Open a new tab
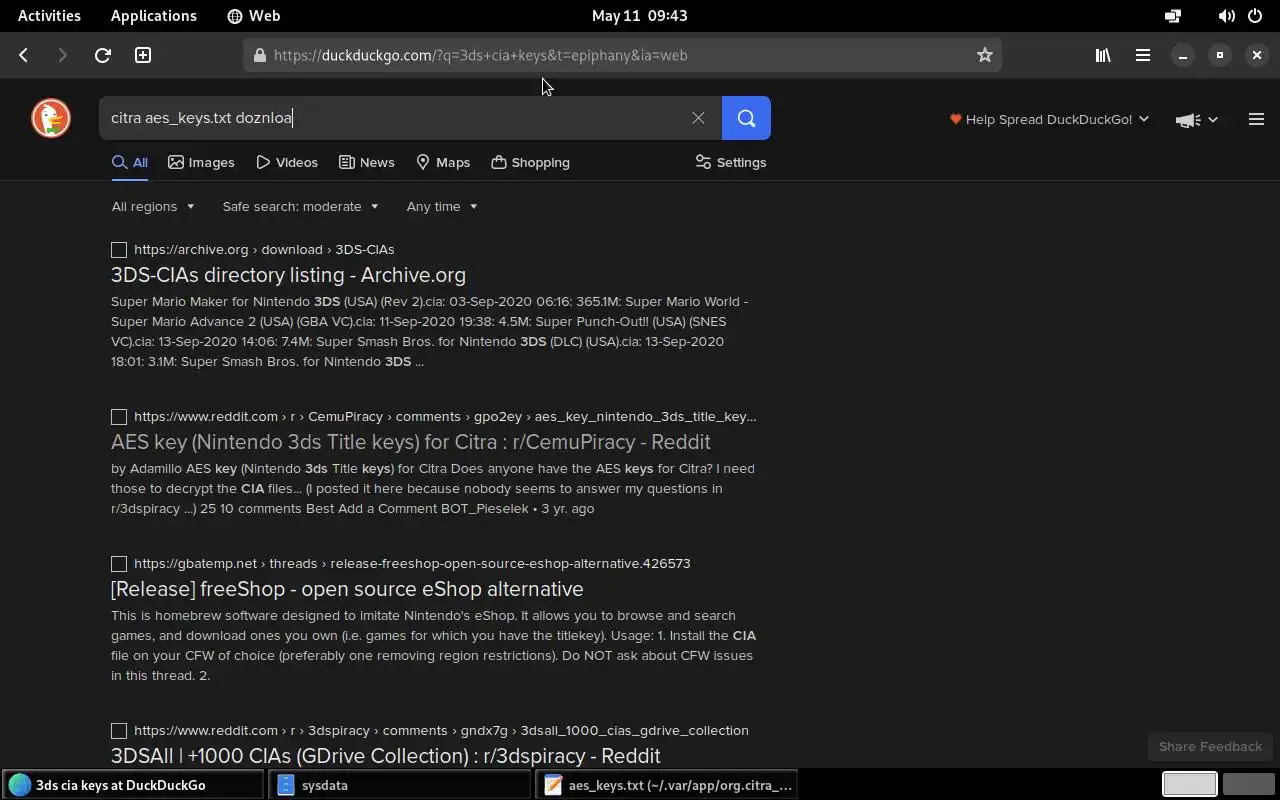The height and width of the screenshot is (800, 1280). [143, 55]
